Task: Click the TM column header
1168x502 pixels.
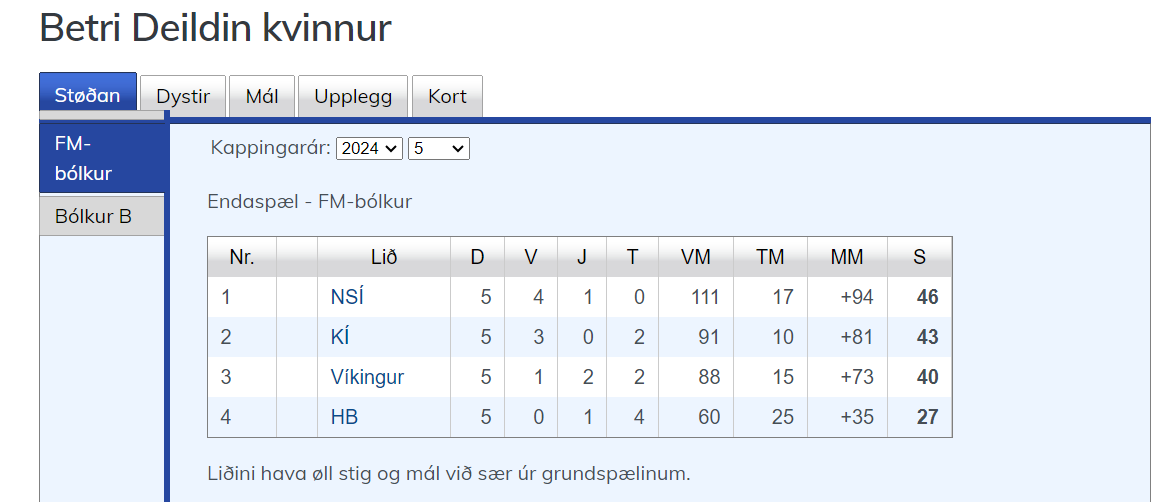Action: [769, 257]
